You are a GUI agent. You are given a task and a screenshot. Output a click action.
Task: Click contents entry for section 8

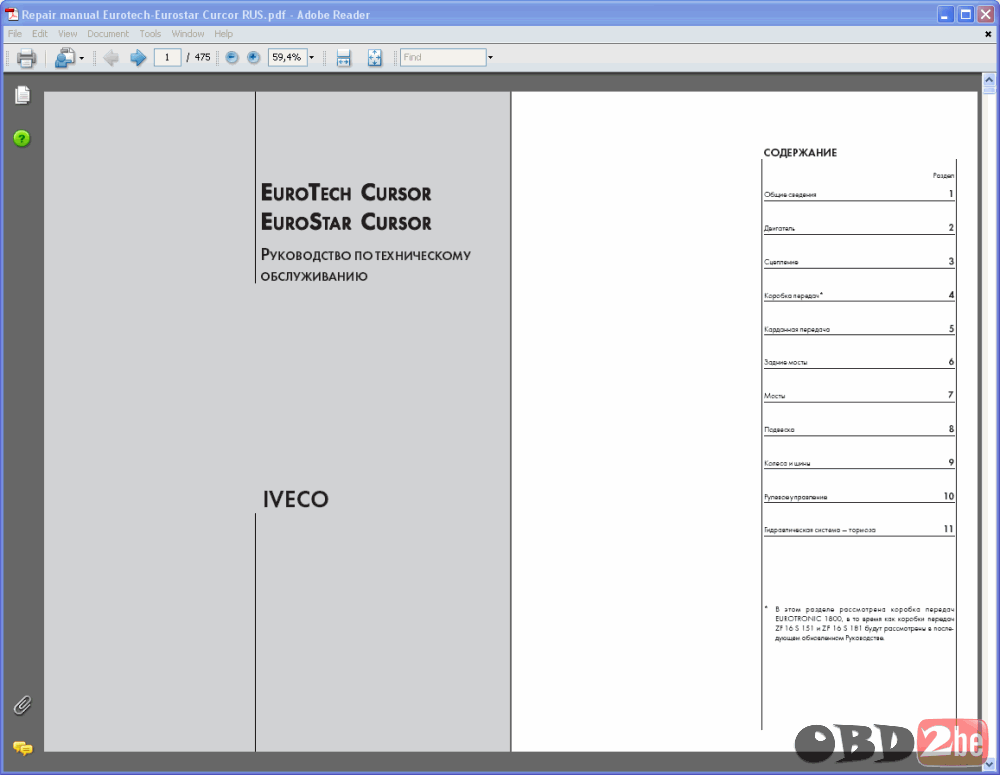(x=859, y=429)
